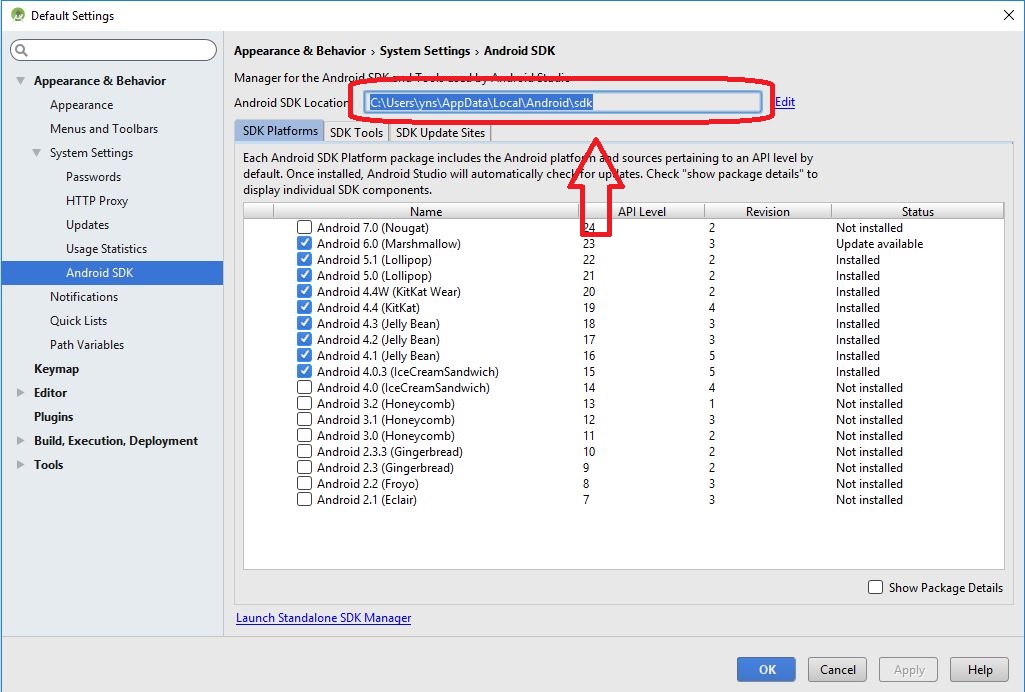Viewport: 1025px width, 692px height.
Task: Click the search magnifier icon in settings
Action: coord(22,50)
